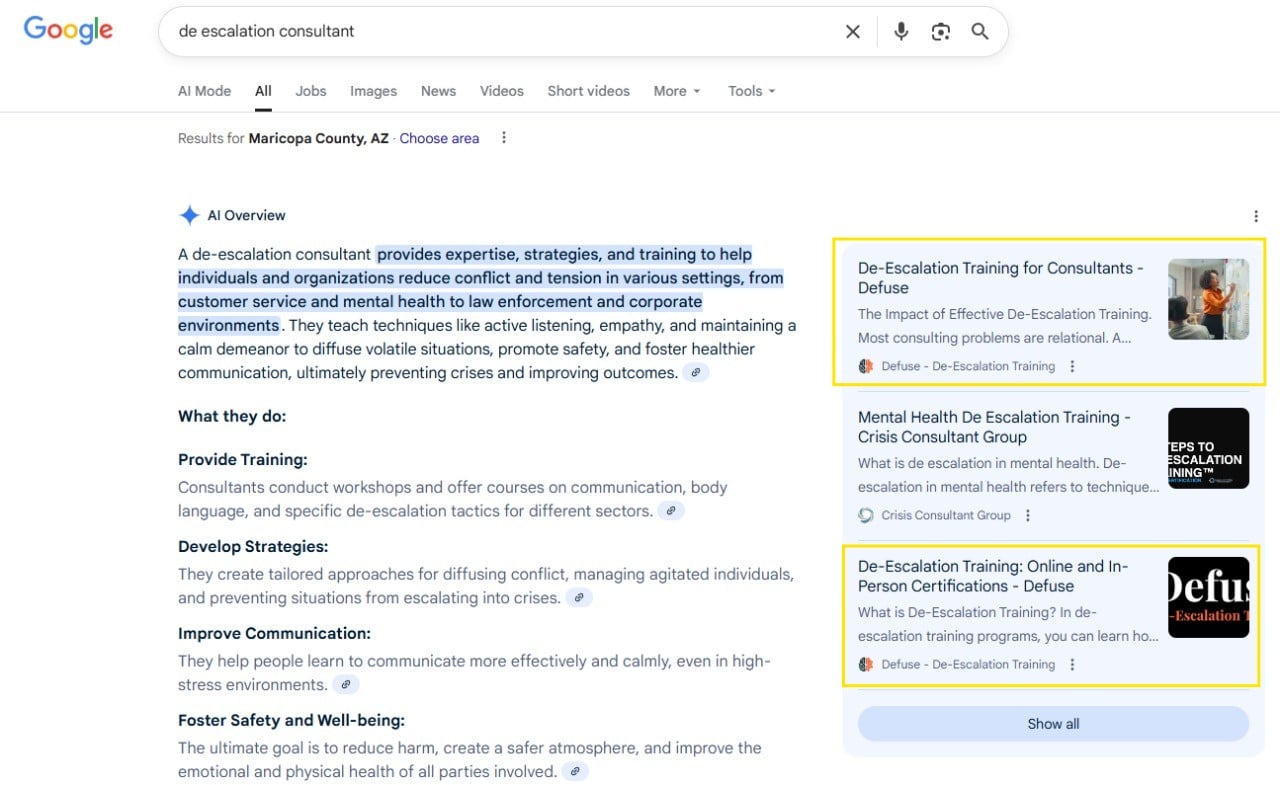This screenshot has width=1280, height=785.
Task: Clear the search box text
Action: (852, 32)
